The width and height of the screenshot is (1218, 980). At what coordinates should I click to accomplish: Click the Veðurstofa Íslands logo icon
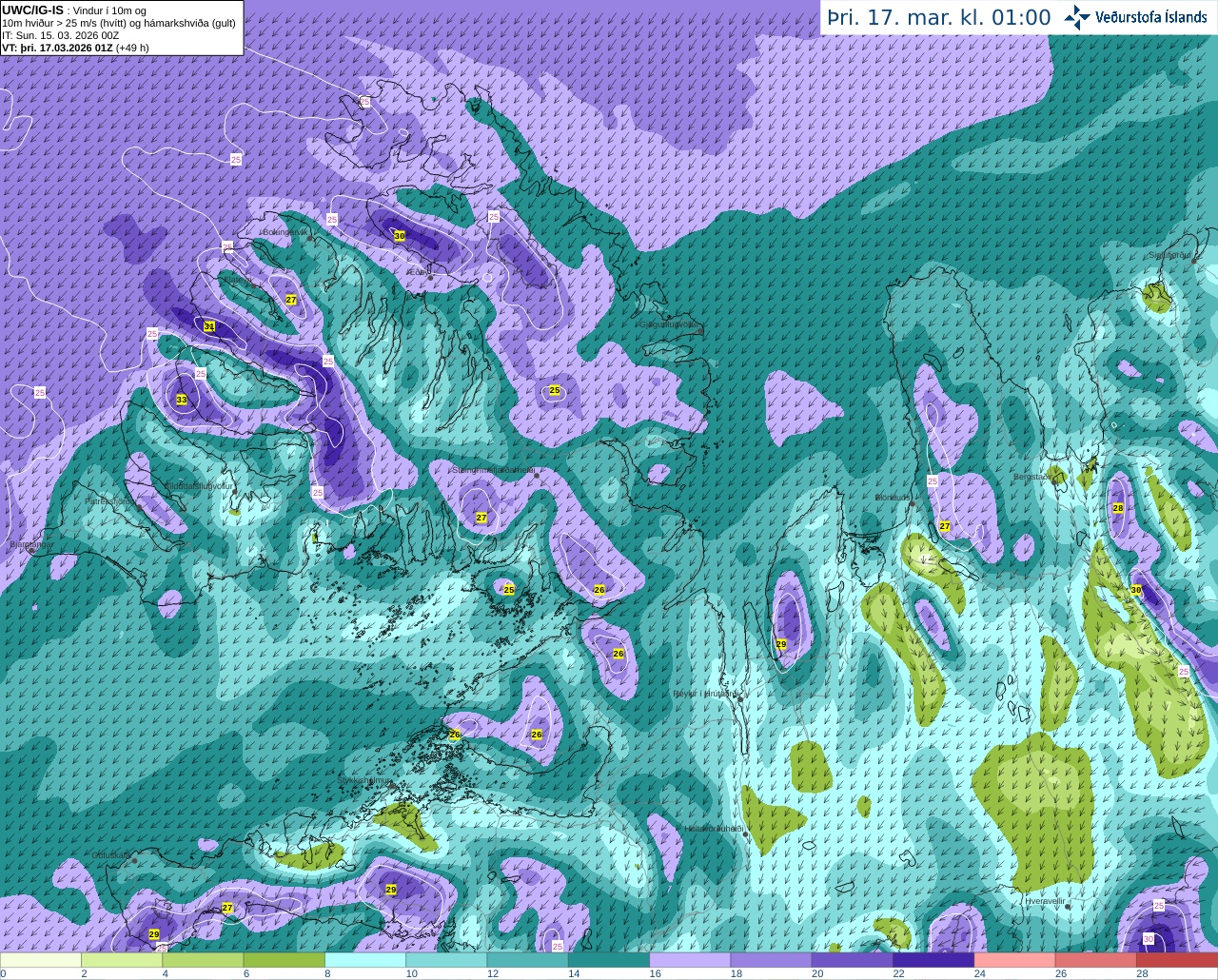[1077, 16]
